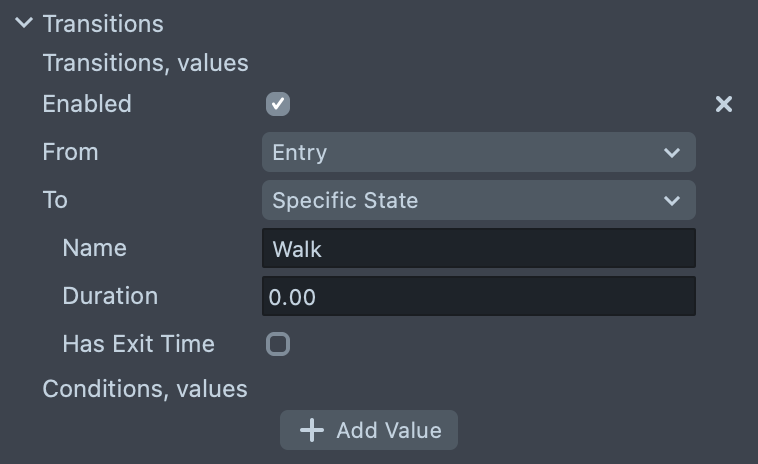This screenshot has width=758, height=464.
Task: Uncheck the Enabled checkbox
Action: point(278,104)
